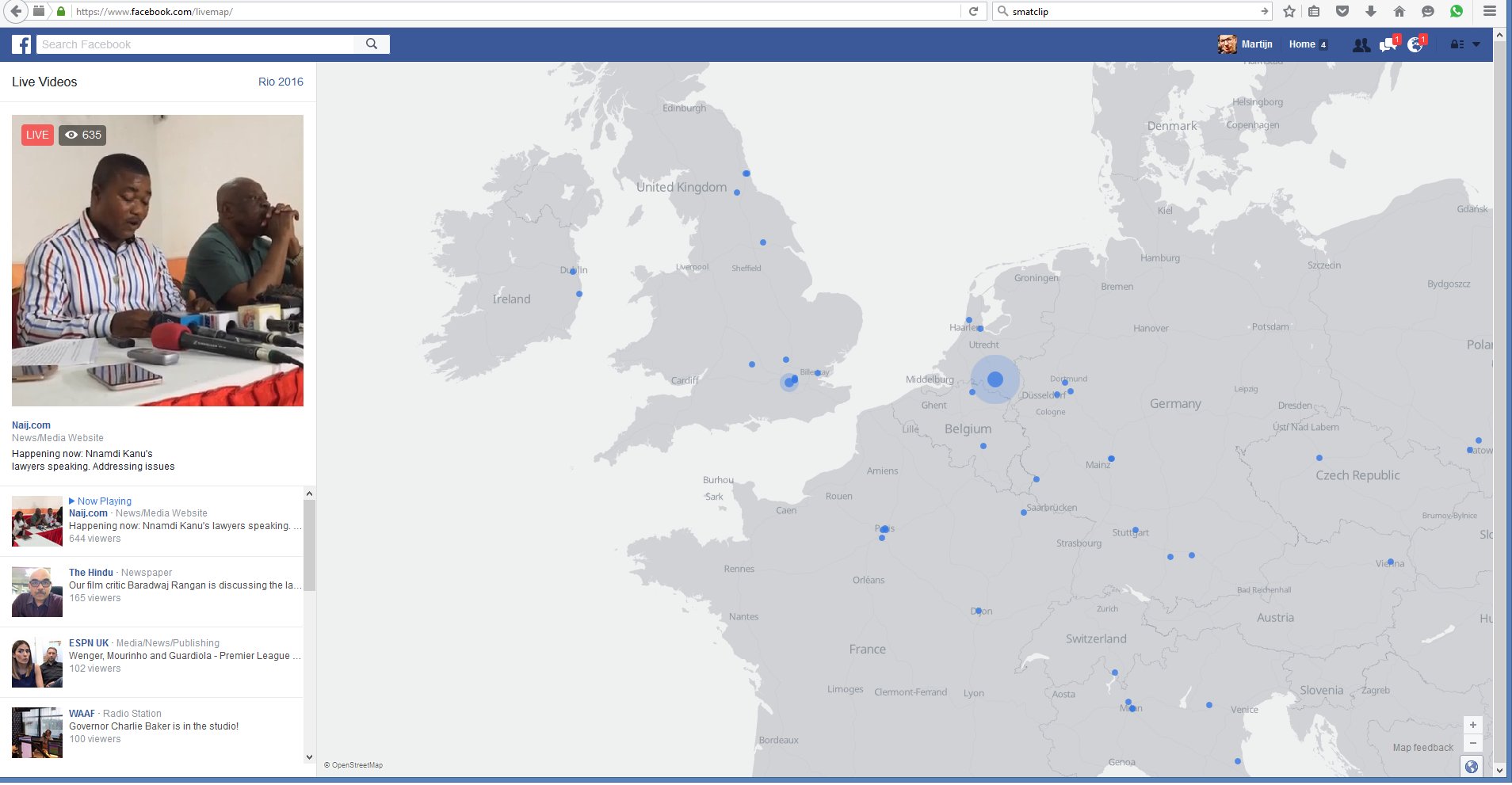The image size is (1512, 785).
Task: Open the Facebook account dropdown arrow
Action: point(1476,45)
